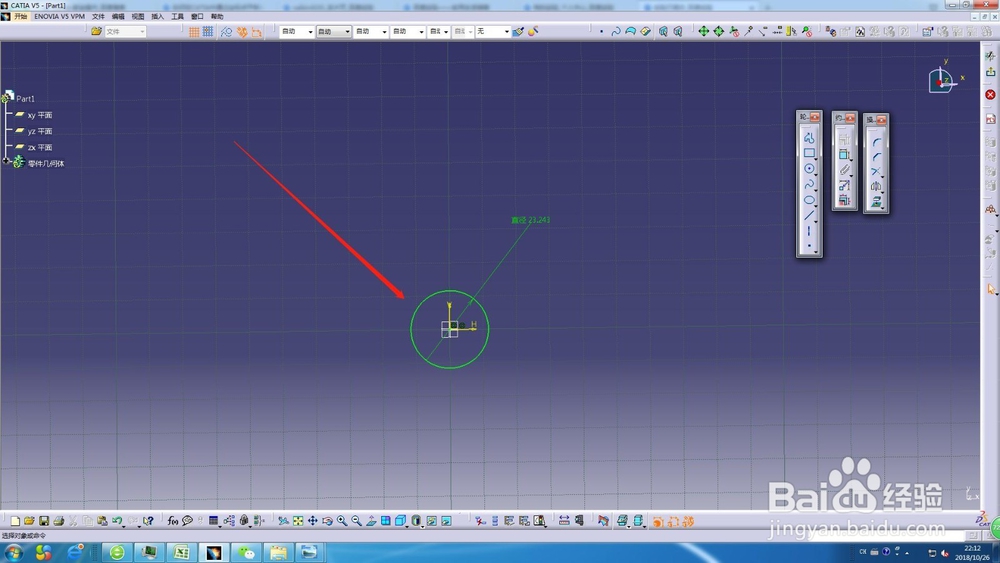
Task: Click the Fit All In view icon
Action: [x=298, y=521]
